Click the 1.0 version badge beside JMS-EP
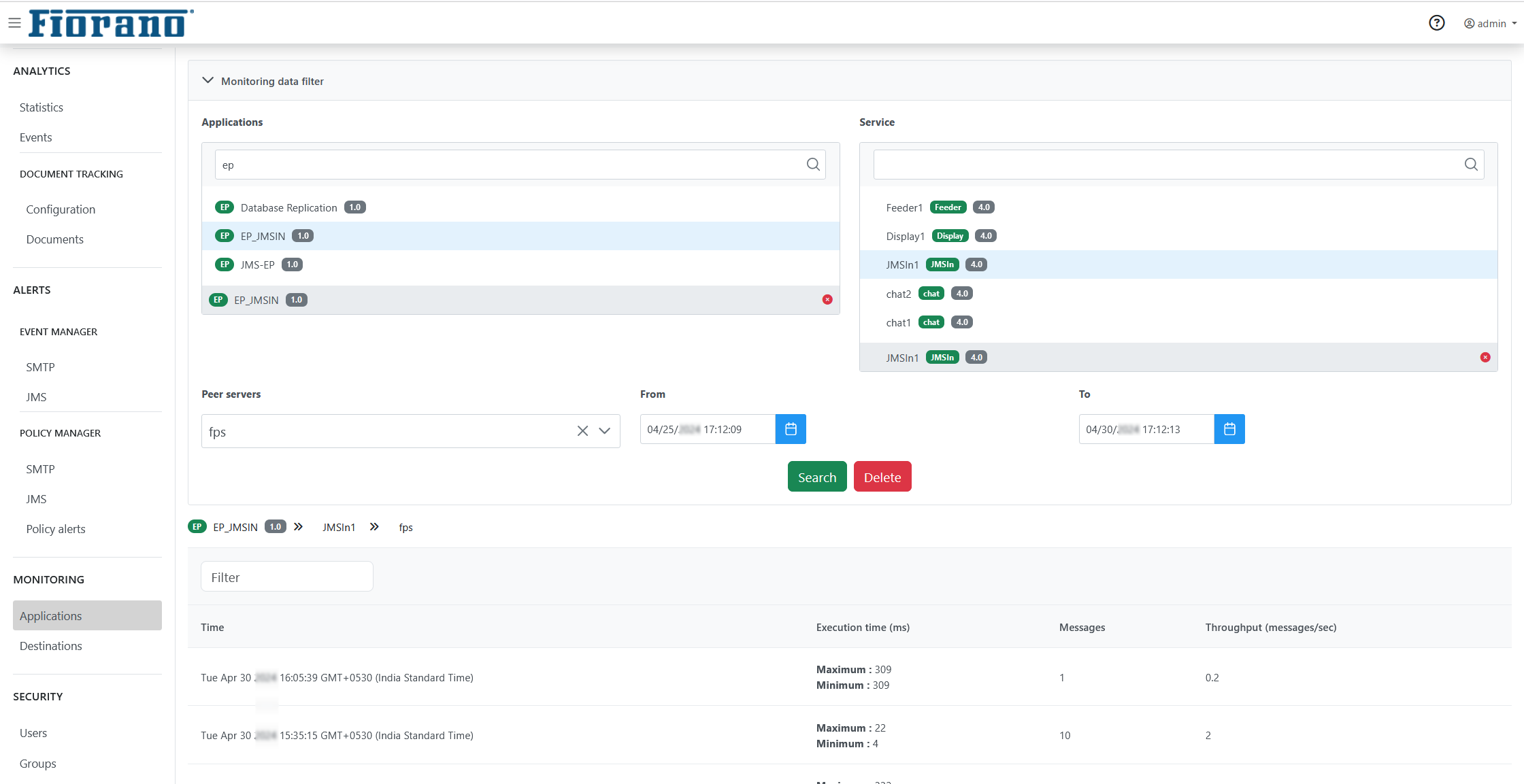This screenshot has height=784, width=1524. [292, 265]
